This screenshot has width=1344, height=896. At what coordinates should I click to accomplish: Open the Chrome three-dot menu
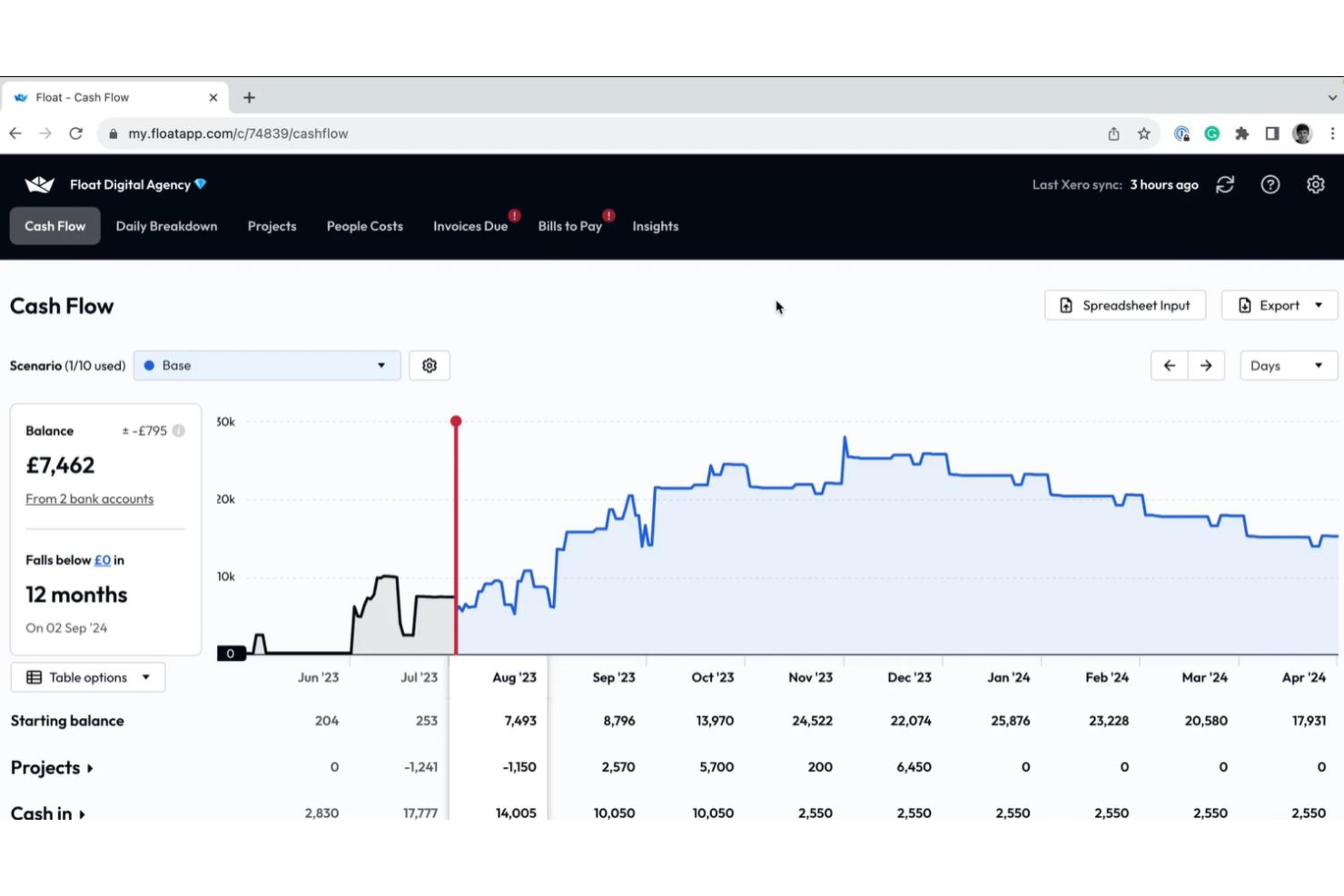click(1332, 133)
